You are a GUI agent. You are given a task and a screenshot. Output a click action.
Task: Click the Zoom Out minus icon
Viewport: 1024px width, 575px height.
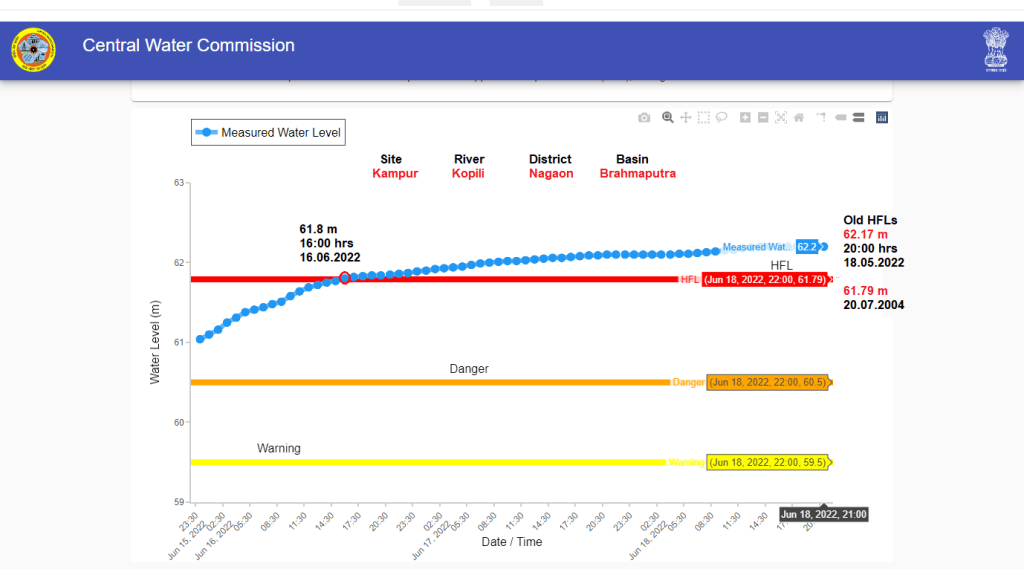coord(763,118)
